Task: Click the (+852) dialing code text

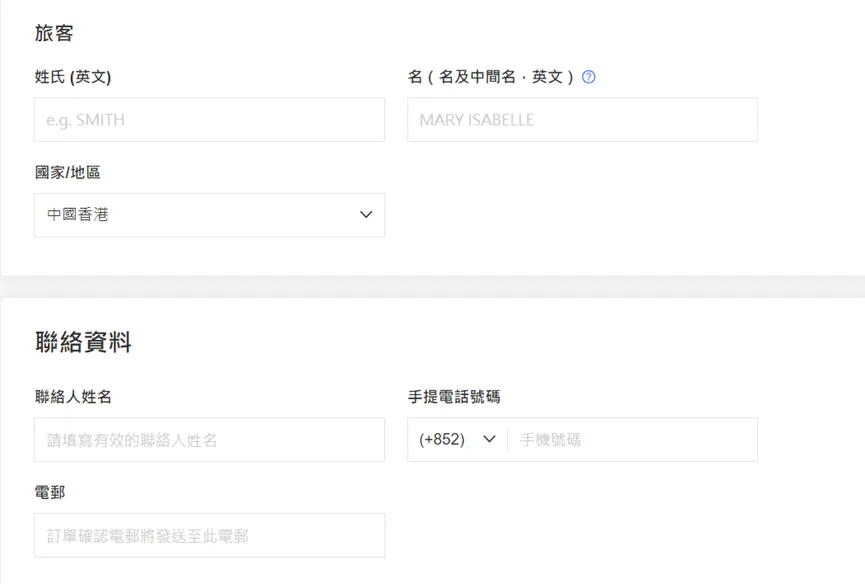Action: [x=442, y=440]
